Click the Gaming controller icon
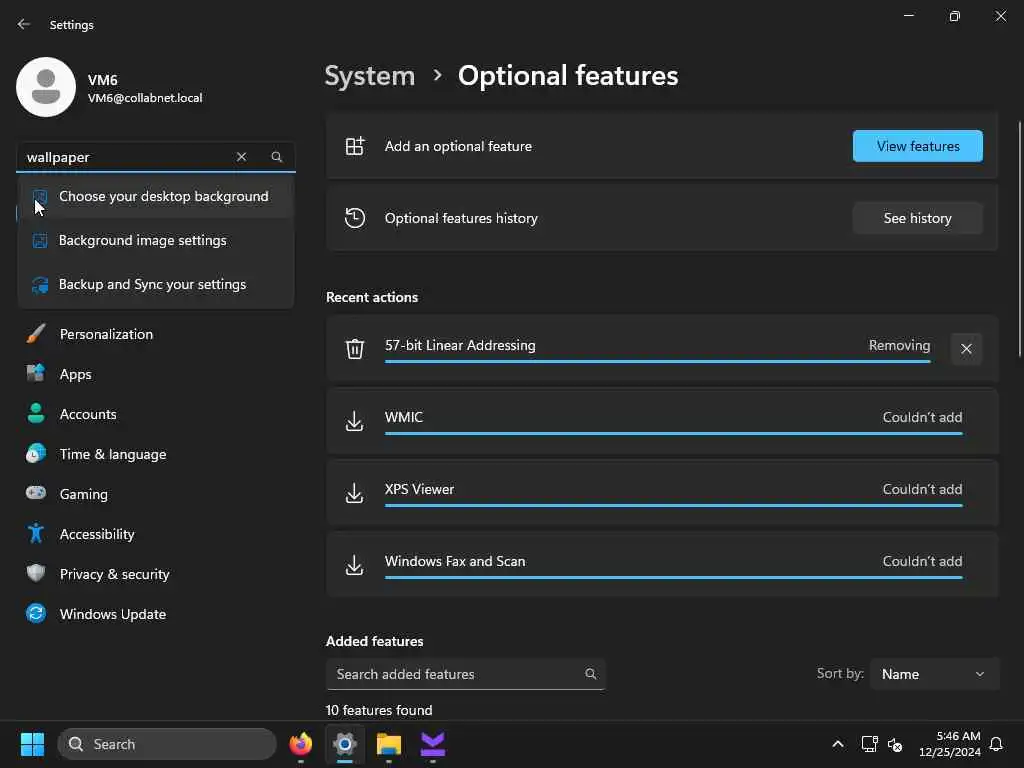This screenshot has width=1024, height=768. click(36, 494)
